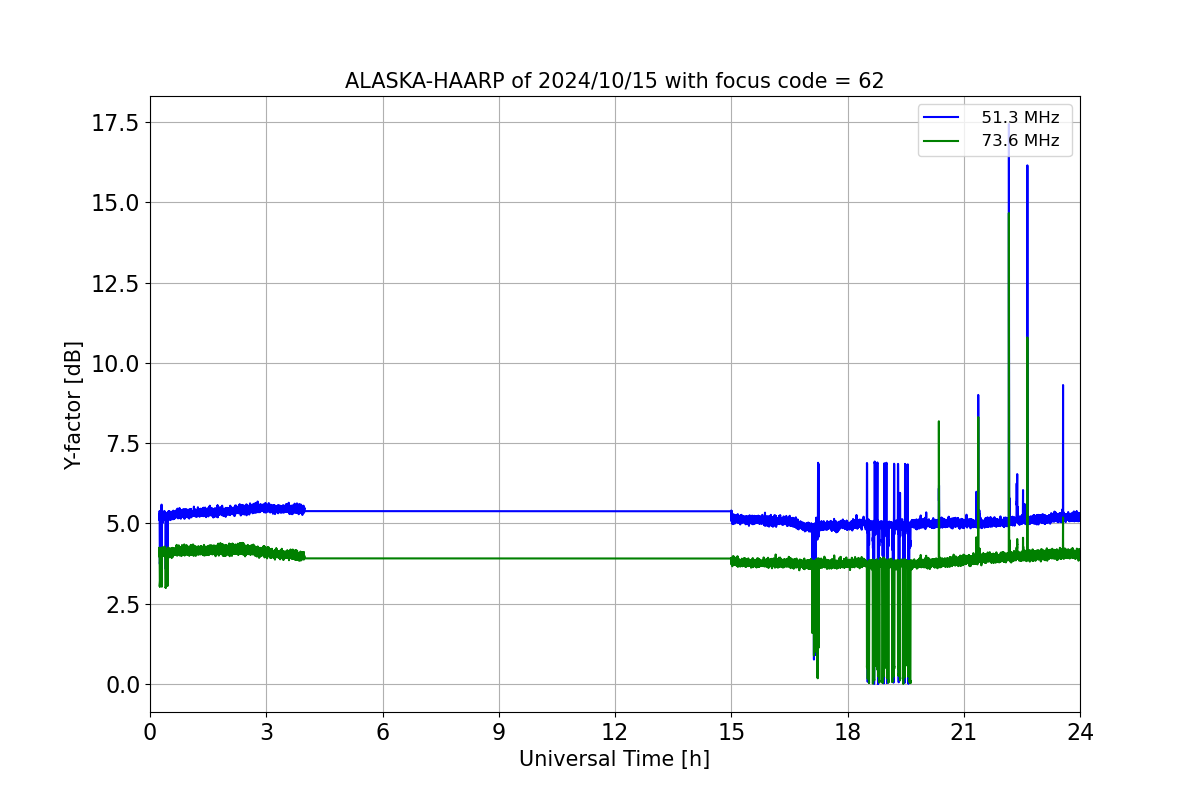Click x-axis tick label 0

click(150, 732)
